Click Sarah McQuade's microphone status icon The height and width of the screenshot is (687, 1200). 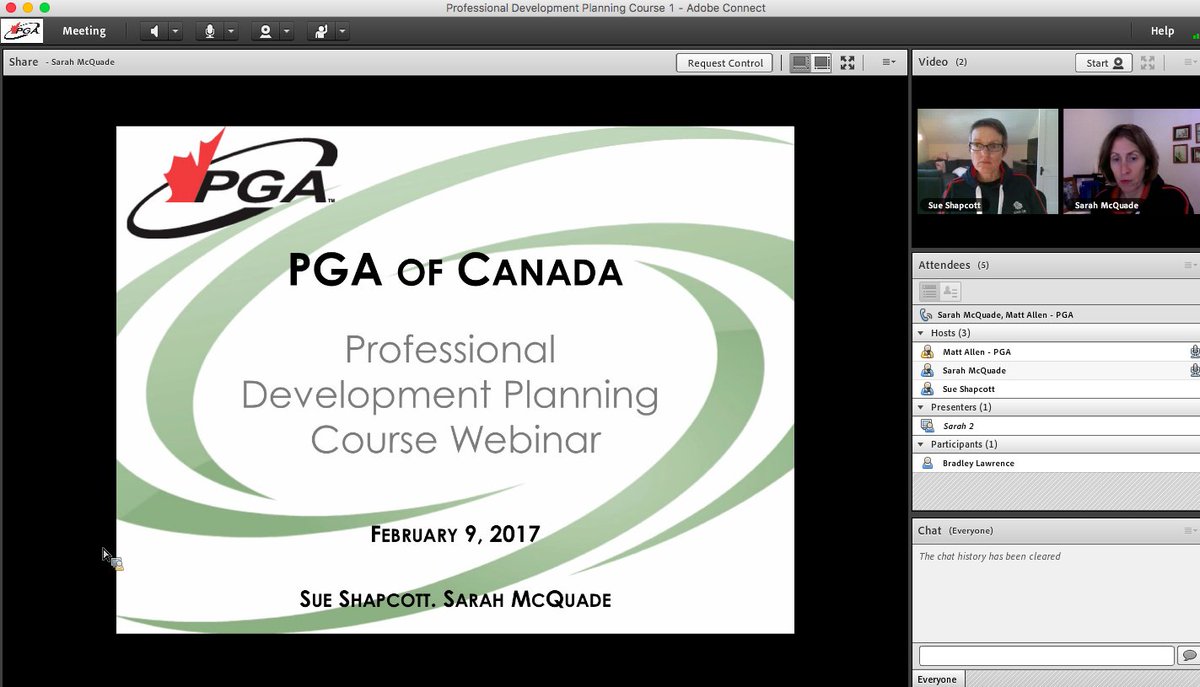[x=1194, y=370]
